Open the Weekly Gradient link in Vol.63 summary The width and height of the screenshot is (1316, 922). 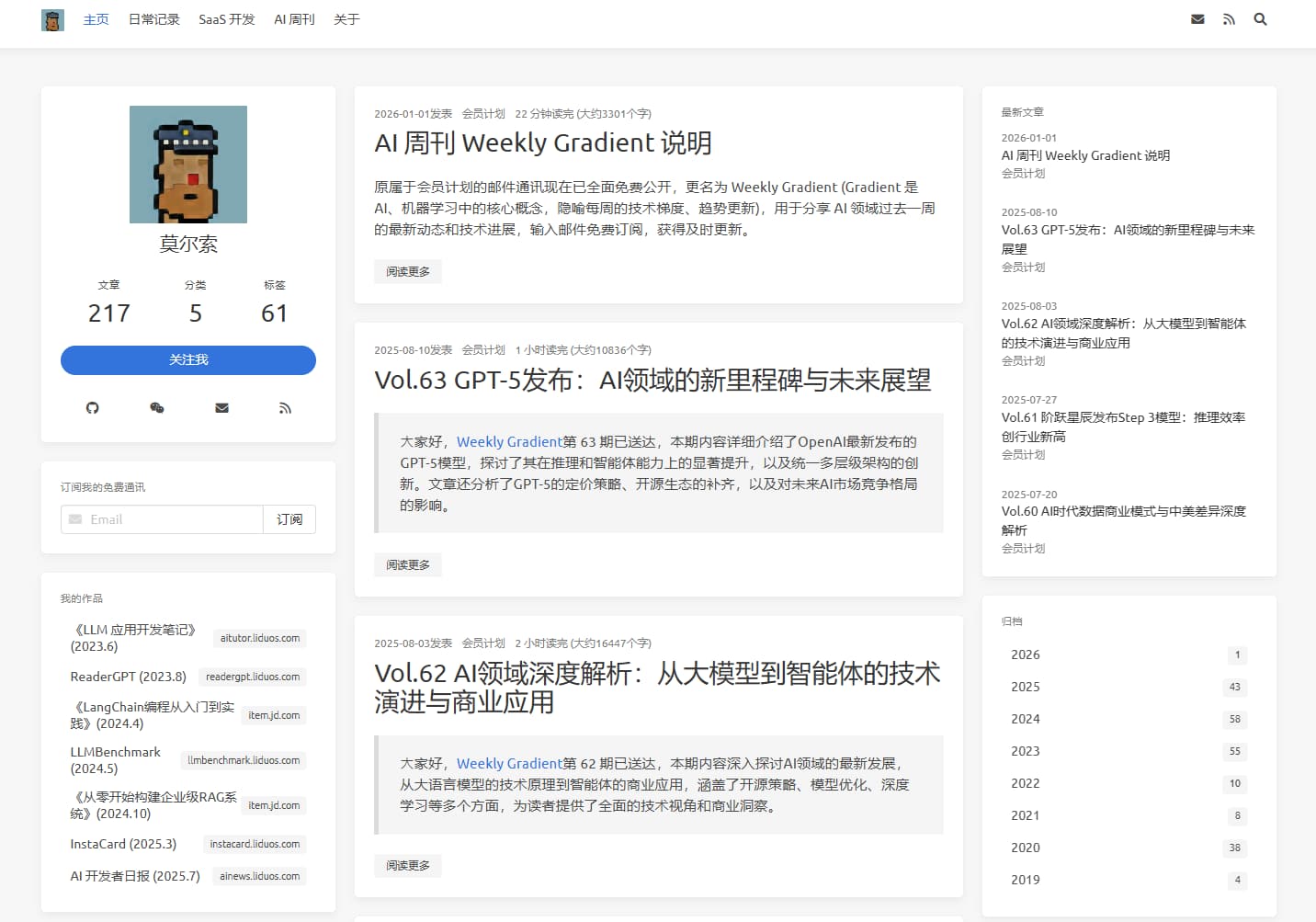coord(510,441)
